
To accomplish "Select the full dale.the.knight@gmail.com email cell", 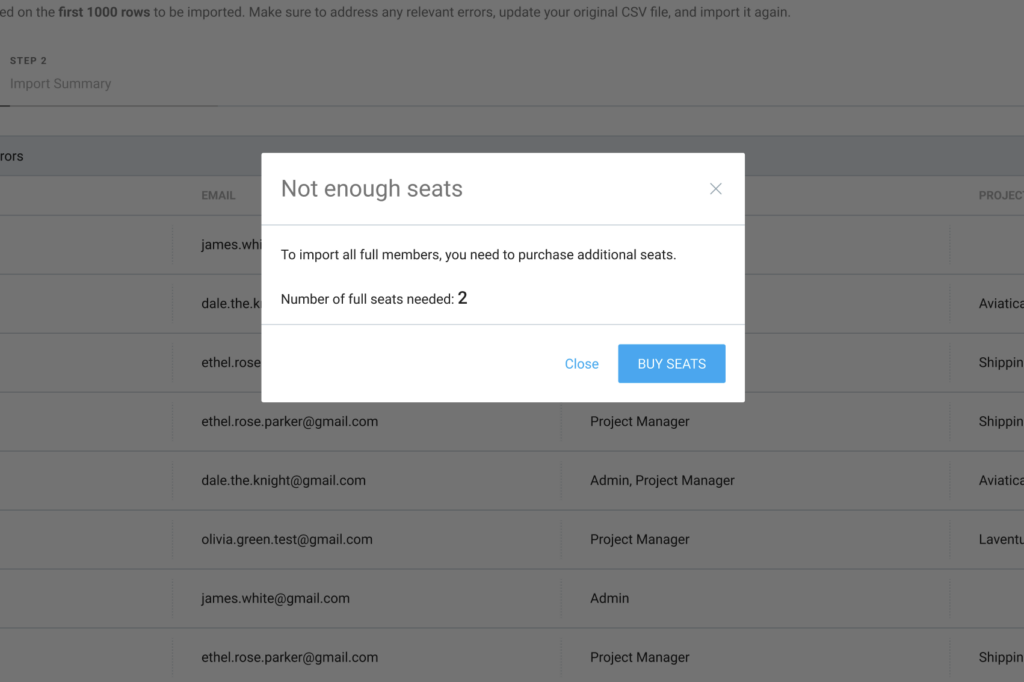I will coord(283,480).
